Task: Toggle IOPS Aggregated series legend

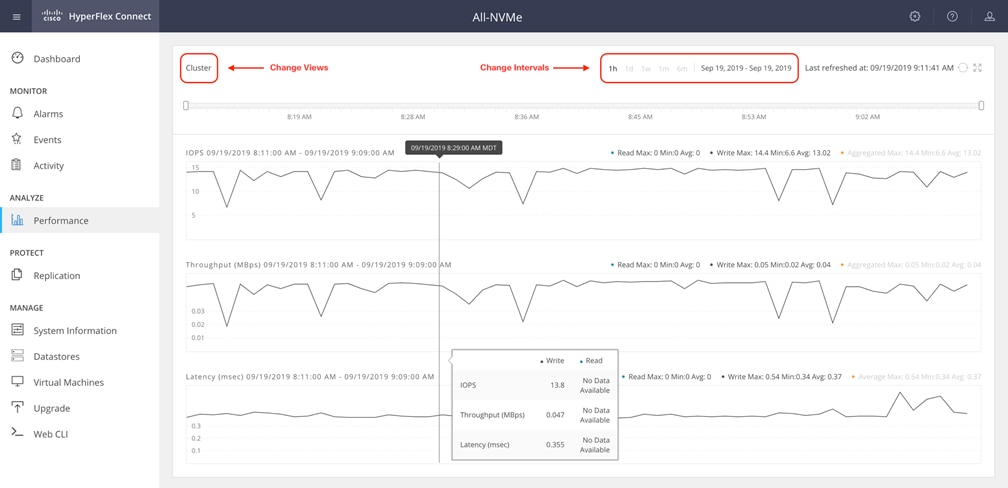Action: click(x=911, y=153)
